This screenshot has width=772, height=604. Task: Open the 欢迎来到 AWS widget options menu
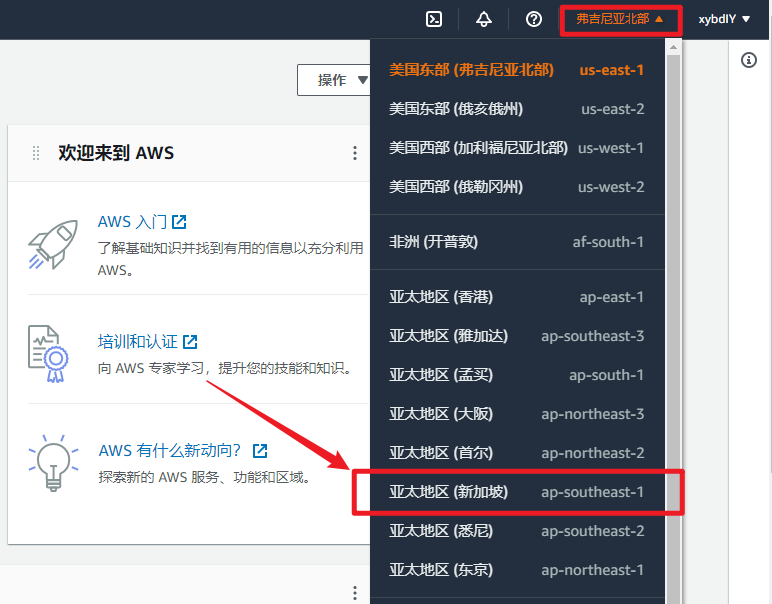(354, 153)
